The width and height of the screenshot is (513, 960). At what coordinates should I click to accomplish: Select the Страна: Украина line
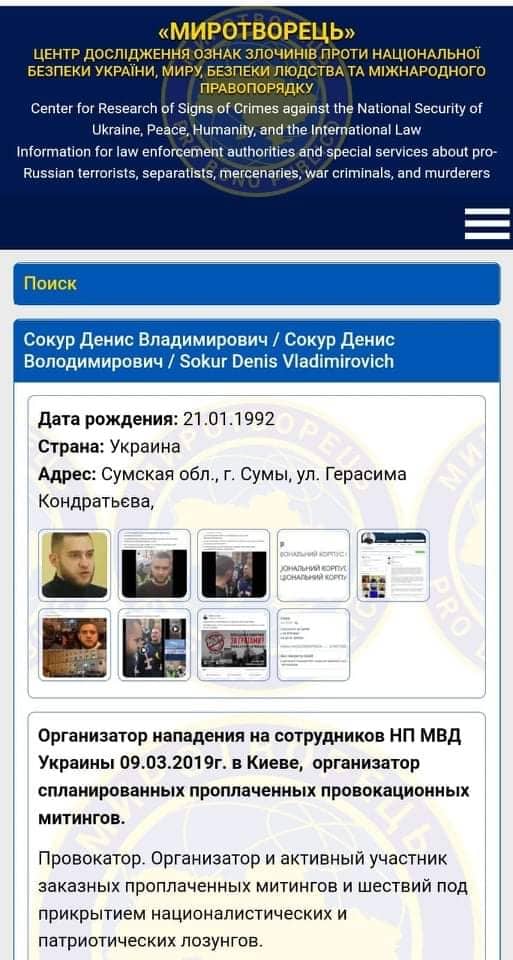[x=109, y=446]
